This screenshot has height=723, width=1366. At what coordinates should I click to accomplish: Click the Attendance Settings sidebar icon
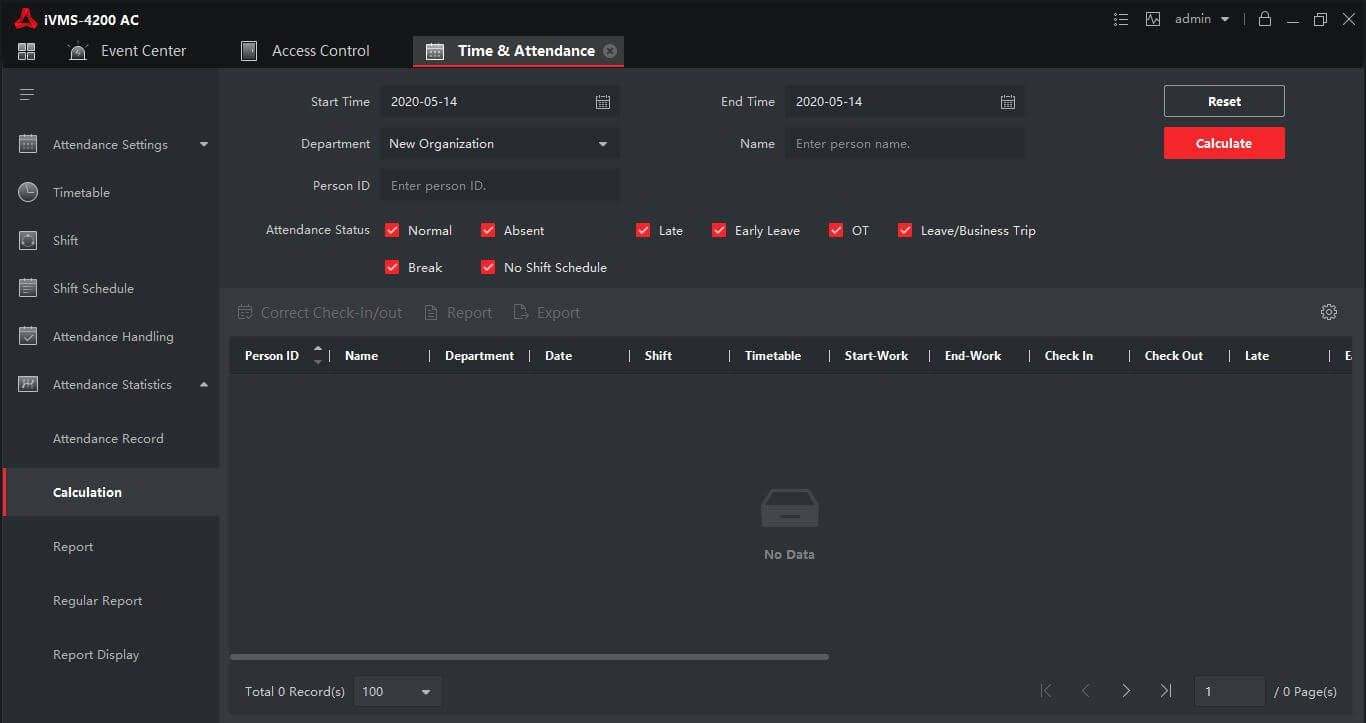28,144
